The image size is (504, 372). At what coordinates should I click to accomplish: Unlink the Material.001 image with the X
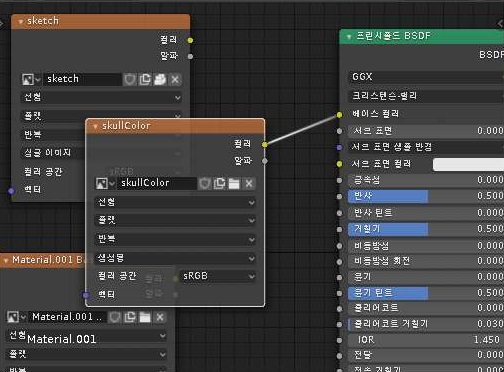(x=160, y=317)
